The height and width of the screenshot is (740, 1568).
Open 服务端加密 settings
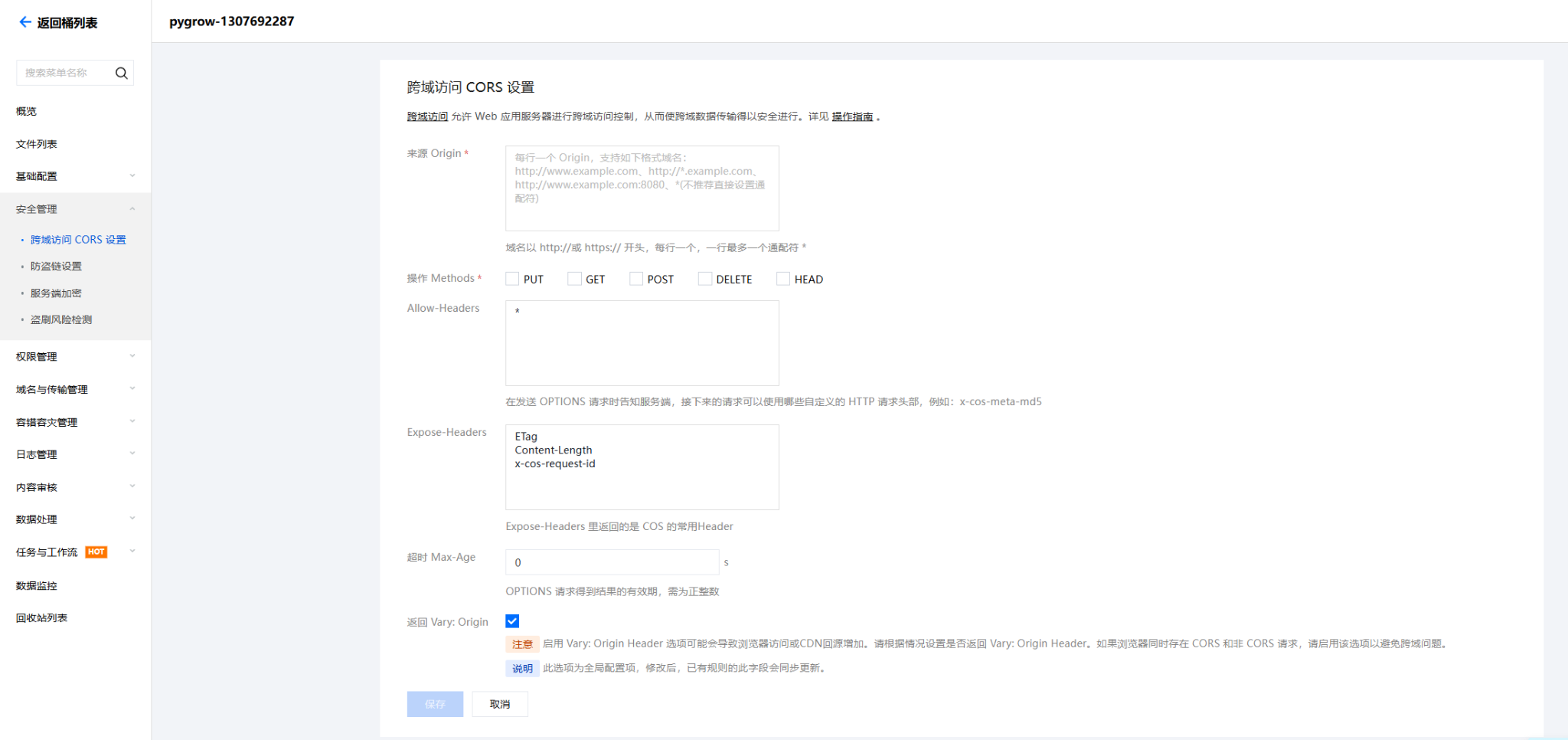55,293
